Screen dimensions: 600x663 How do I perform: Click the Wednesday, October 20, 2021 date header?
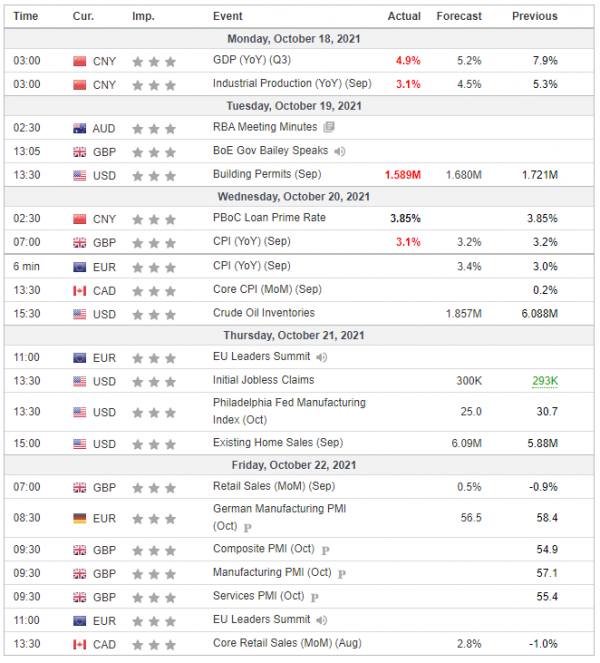point(294,197)
